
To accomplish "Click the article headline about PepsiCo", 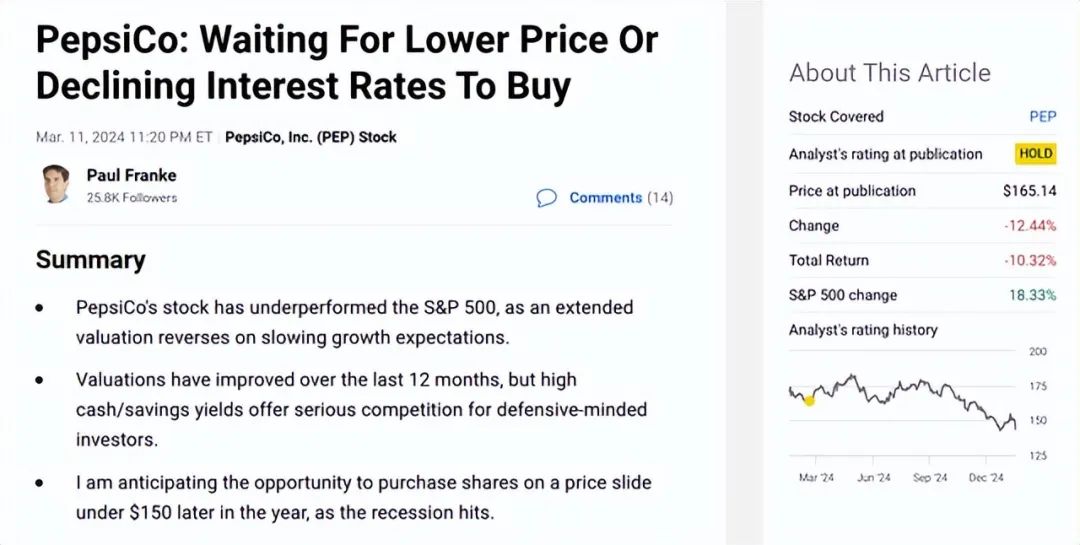I will 347,64.
